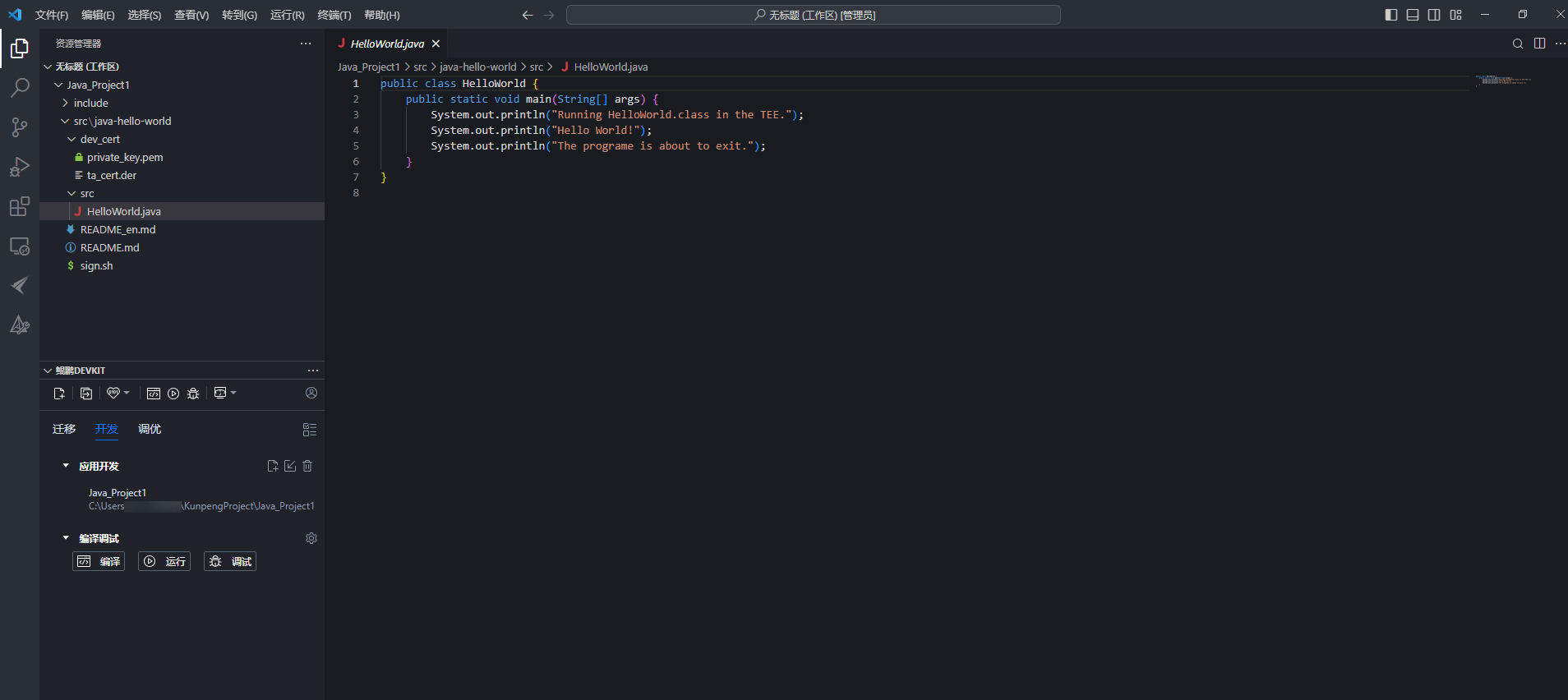
Task: Go forward using the right arrow
Action: tap(549, 15)
